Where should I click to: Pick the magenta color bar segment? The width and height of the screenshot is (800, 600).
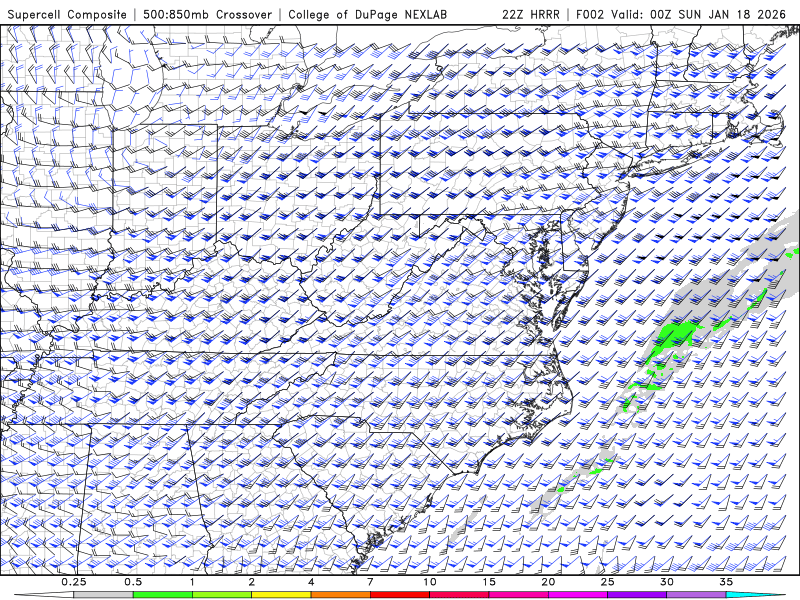(578, 595)
